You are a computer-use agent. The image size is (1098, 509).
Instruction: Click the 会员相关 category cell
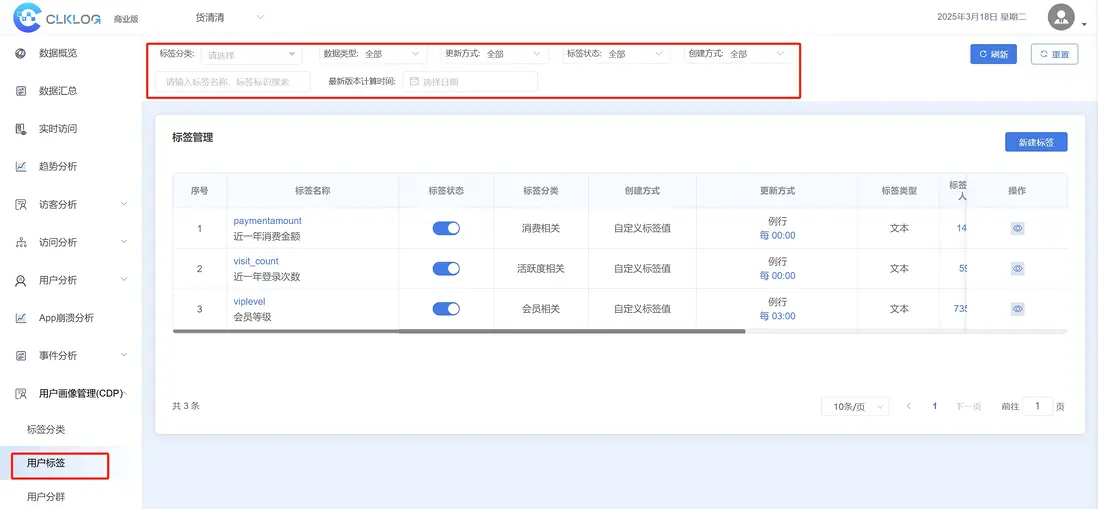coord(541,309)
